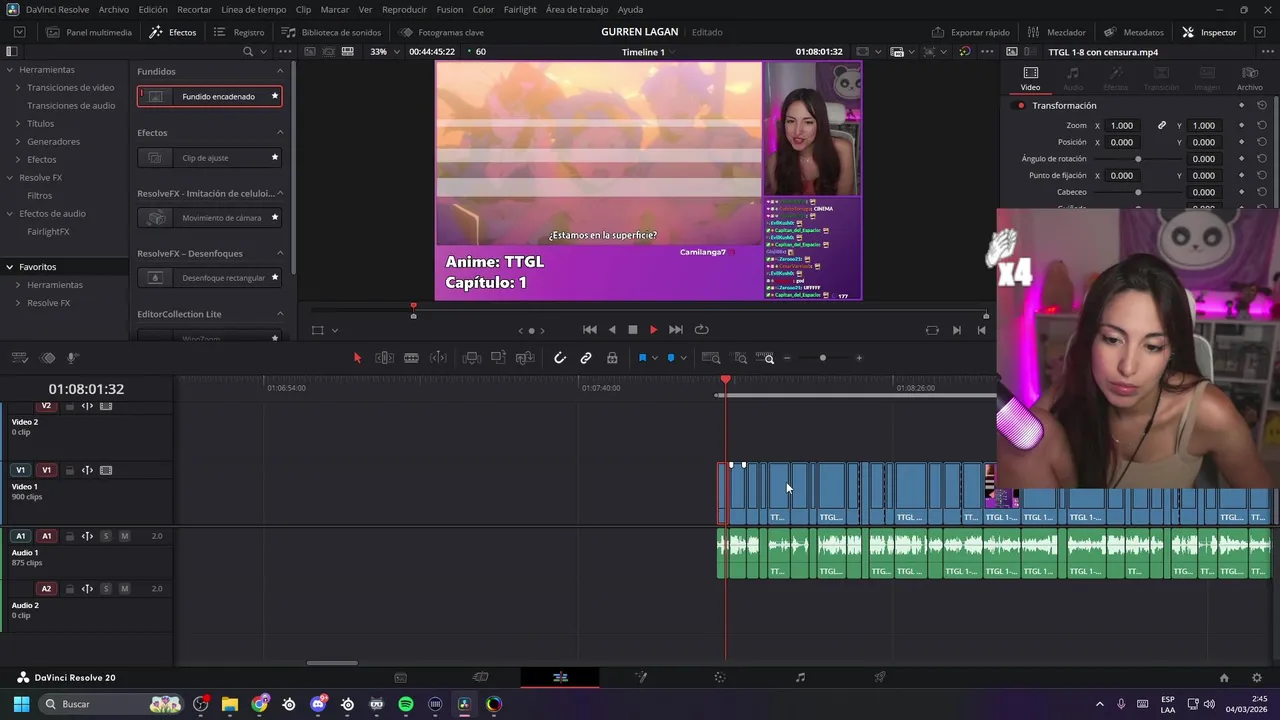Open the marker color dropdown arrow
Screen dimensions: 1280x720
684,358
